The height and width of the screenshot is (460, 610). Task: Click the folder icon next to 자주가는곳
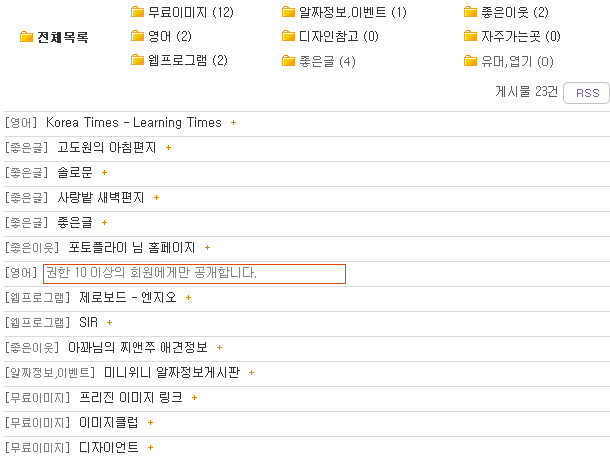[471, 36]
